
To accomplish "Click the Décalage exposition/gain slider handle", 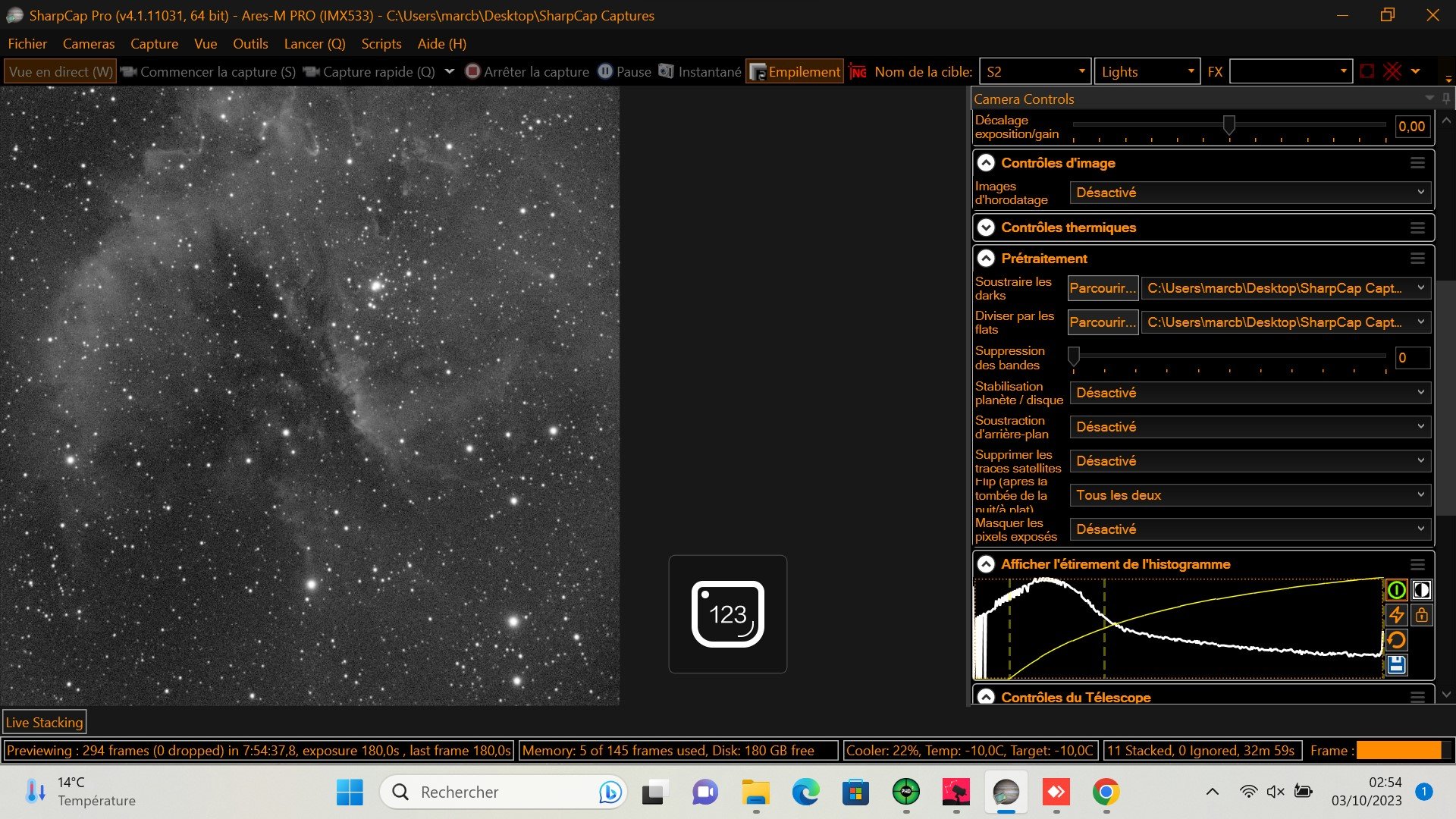I will pyautogui.click(x=1229, y=125).
